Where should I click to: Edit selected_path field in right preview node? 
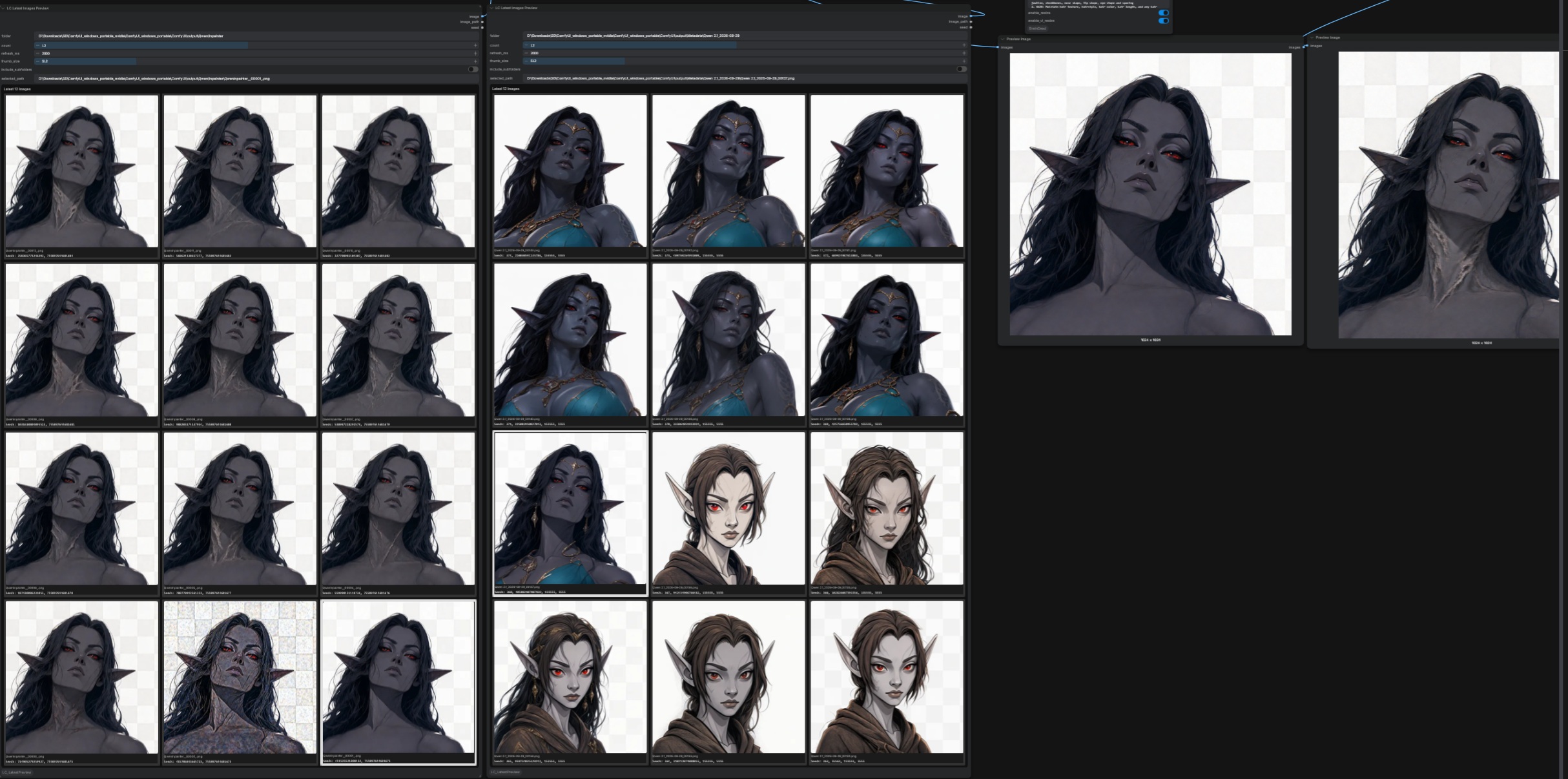pos(745,78)
